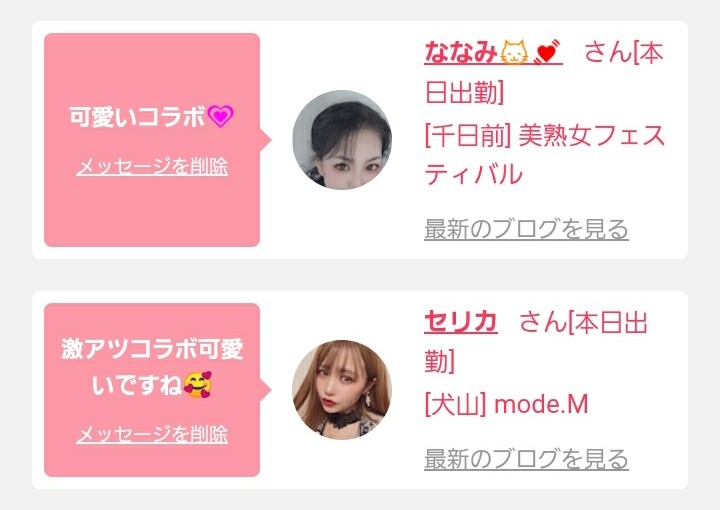Click the red heart emoji after ななみ
The width and height of the screenshot is (720, 510).
(x=547, y=52)
